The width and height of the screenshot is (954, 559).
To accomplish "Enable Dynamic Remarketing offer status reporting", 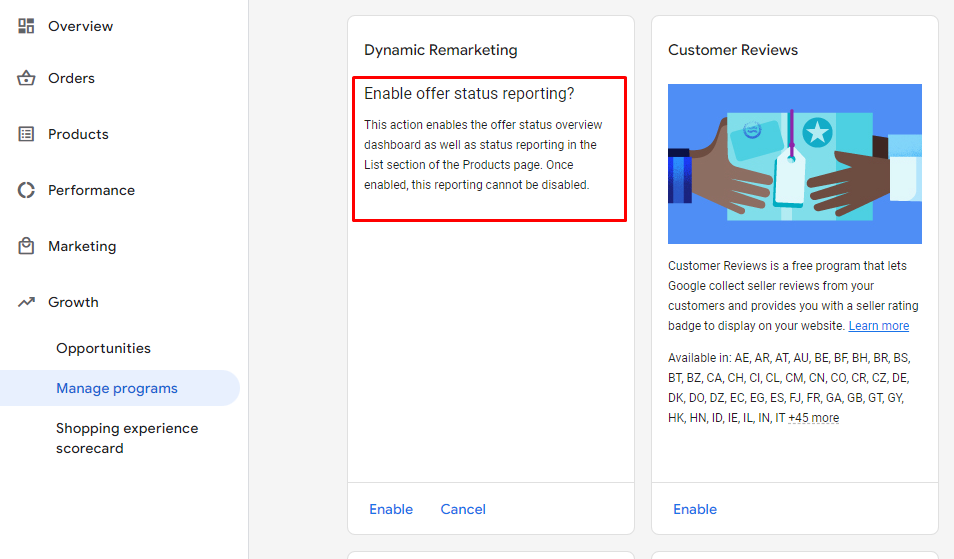I will 391,509.
